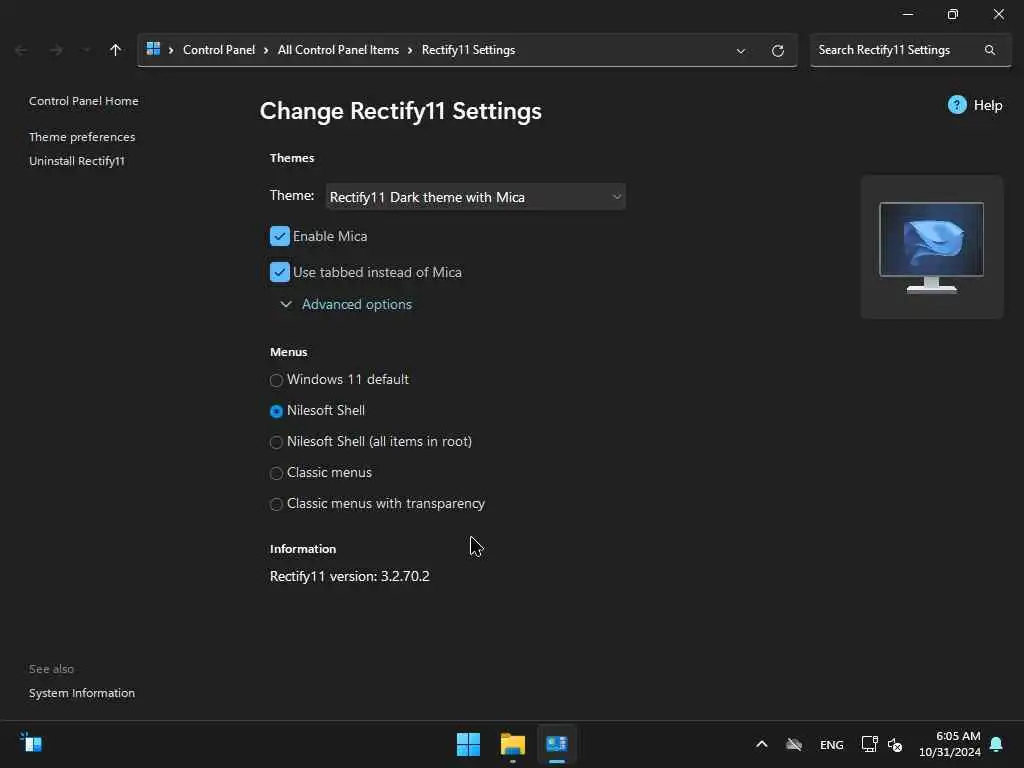
Task: Click the monitor theme preview image
Action: [x=931, y=247]
